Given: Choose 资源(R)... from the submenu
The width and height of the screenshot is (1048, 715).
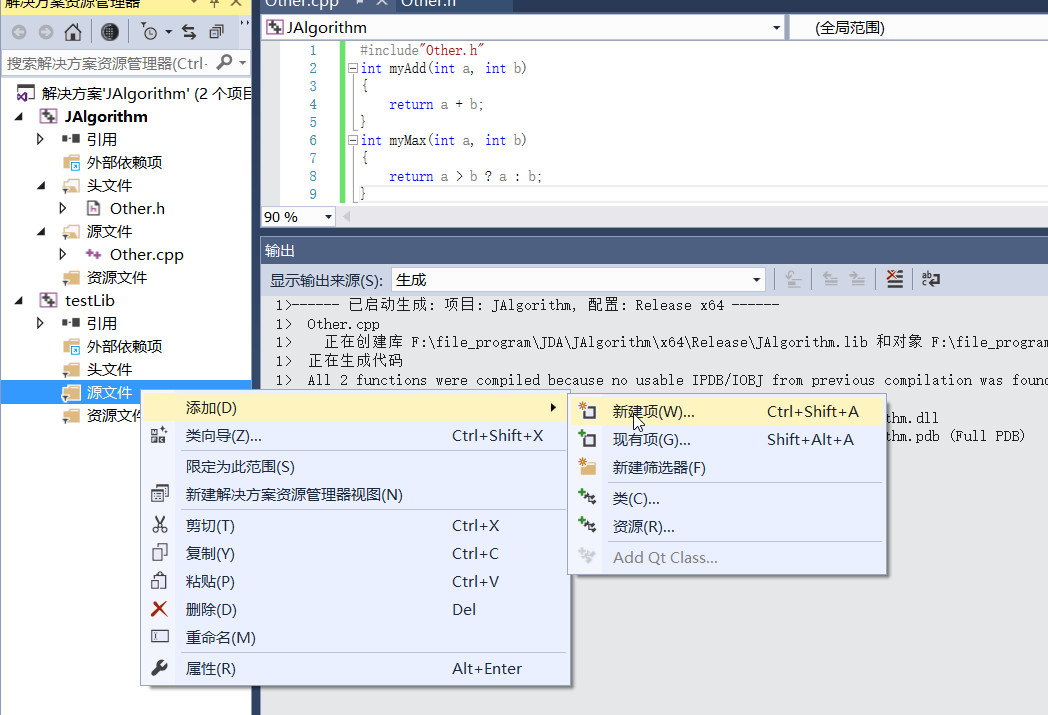Looking at the screenshot, I should (x=727, y=527).
